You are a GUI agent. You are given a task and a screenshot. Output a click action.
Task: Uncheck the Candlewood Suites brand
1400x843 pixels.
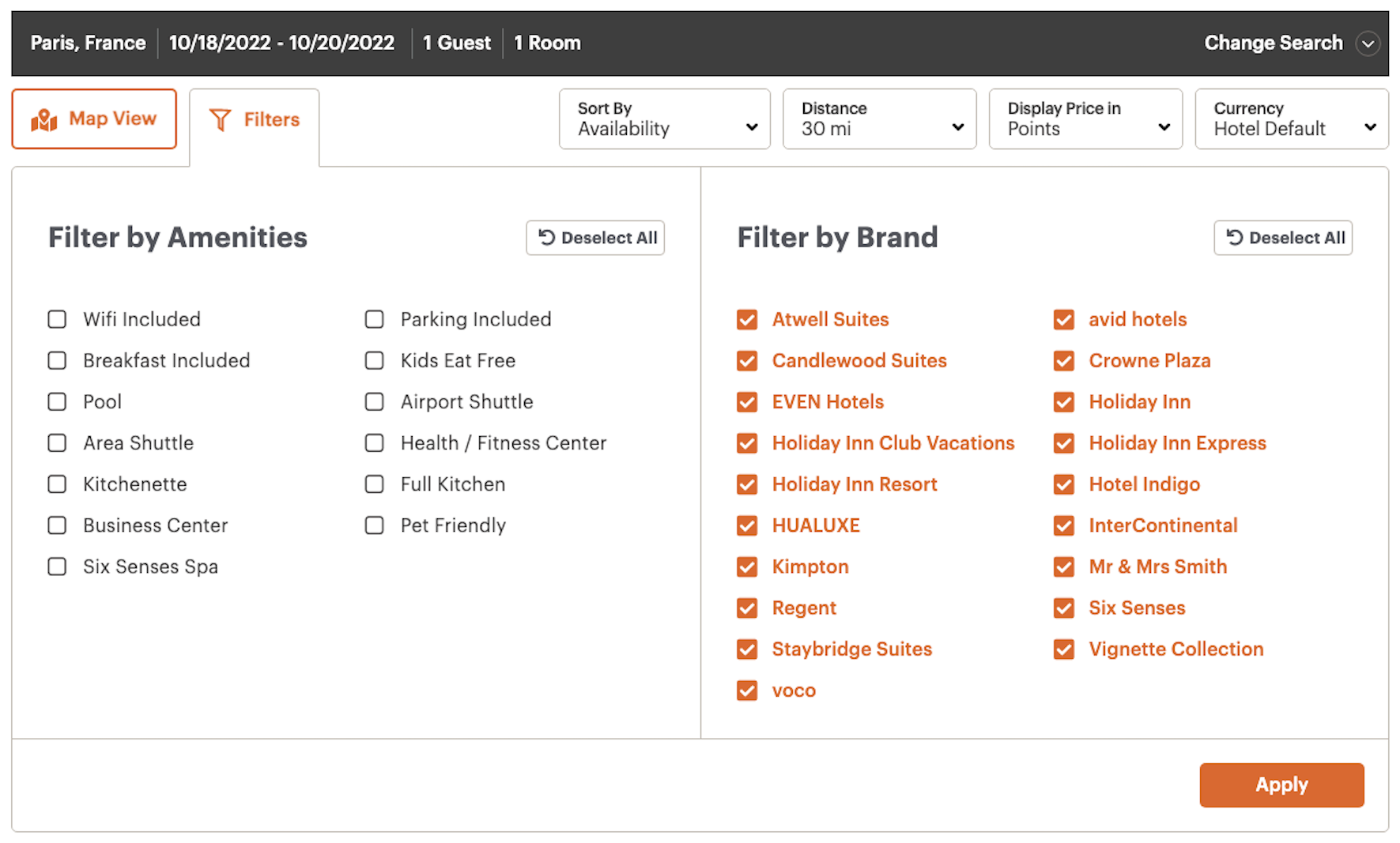pos(747,360)
